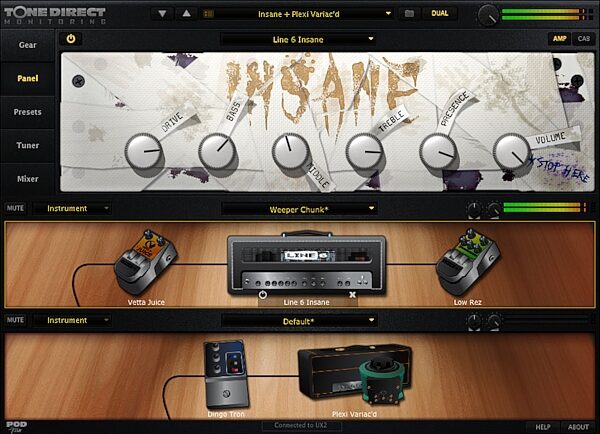Open the Mixer tab
Viewport: 600px width, 434px height.
(x=28, y=179)
